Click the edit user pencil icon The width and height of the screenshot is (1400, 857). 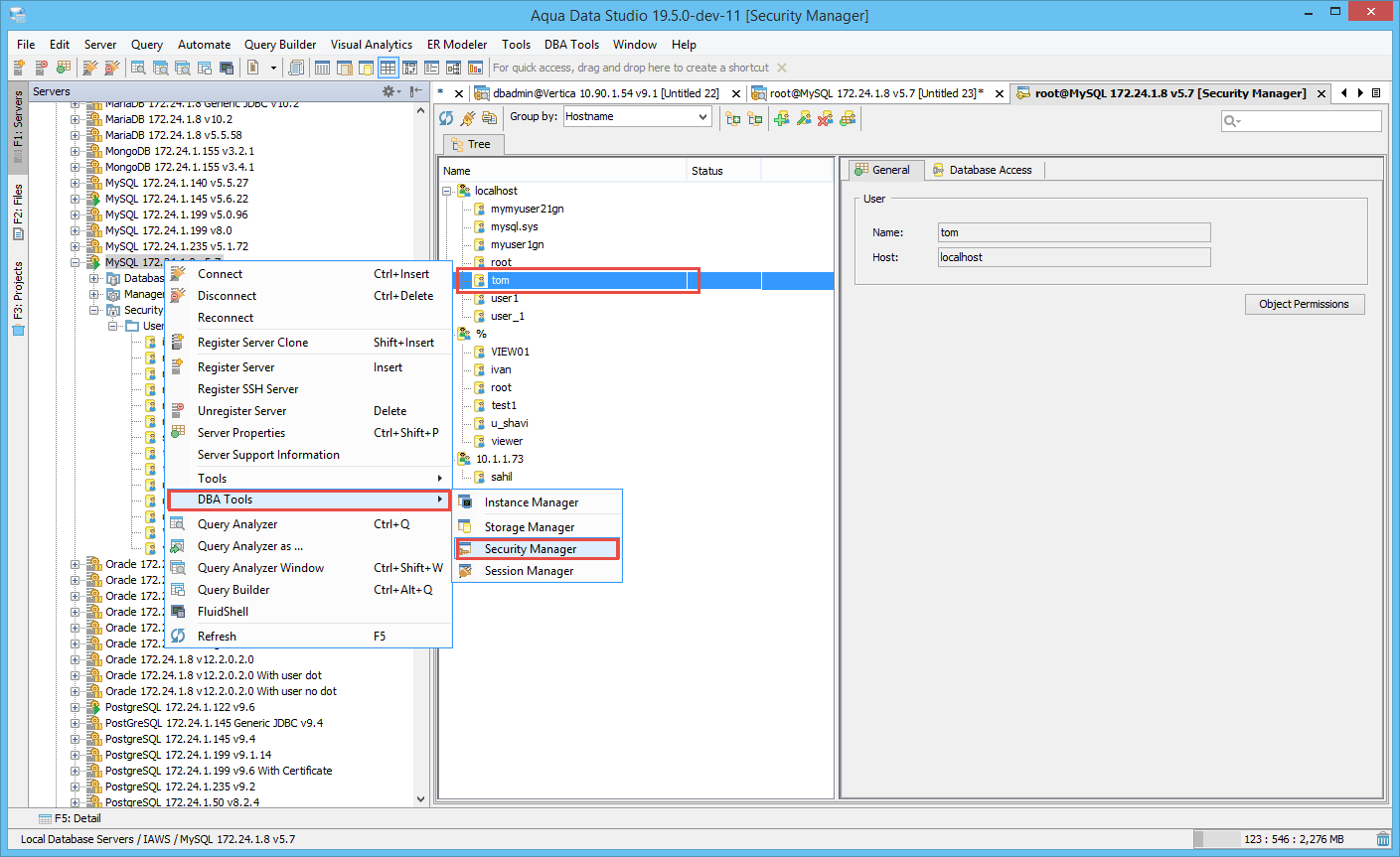pyautogui.click(x=804, y=118)
